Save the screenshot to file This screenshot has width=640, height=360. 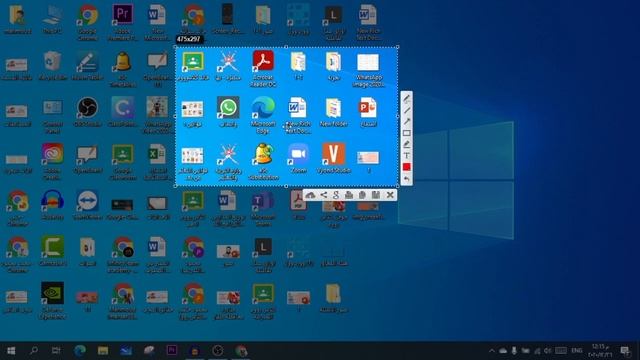pos(376,195)
